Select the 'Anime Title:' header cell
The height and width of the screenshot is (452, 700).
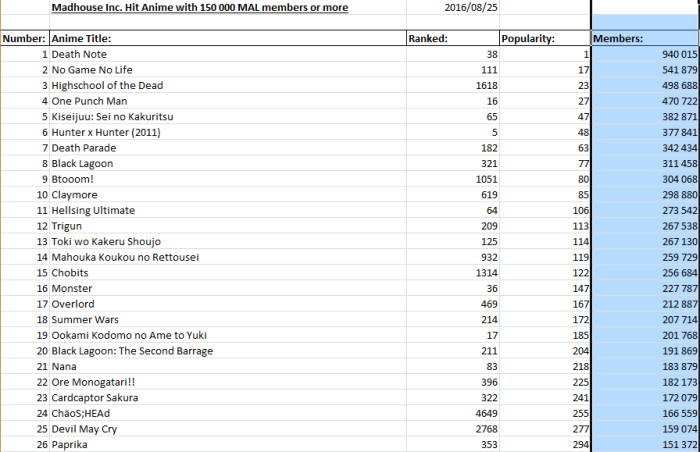pyautogui.click(x=228, y=38)
